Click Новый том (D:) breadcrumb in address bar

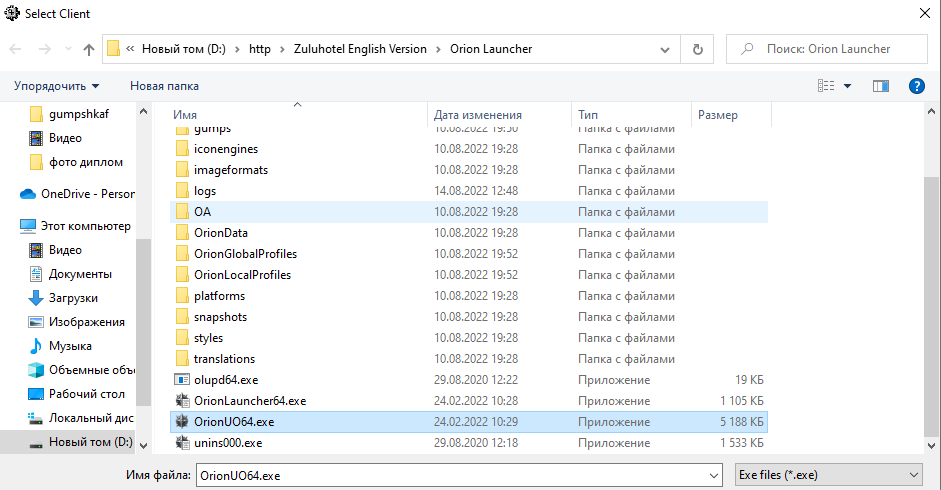point(184,49)
